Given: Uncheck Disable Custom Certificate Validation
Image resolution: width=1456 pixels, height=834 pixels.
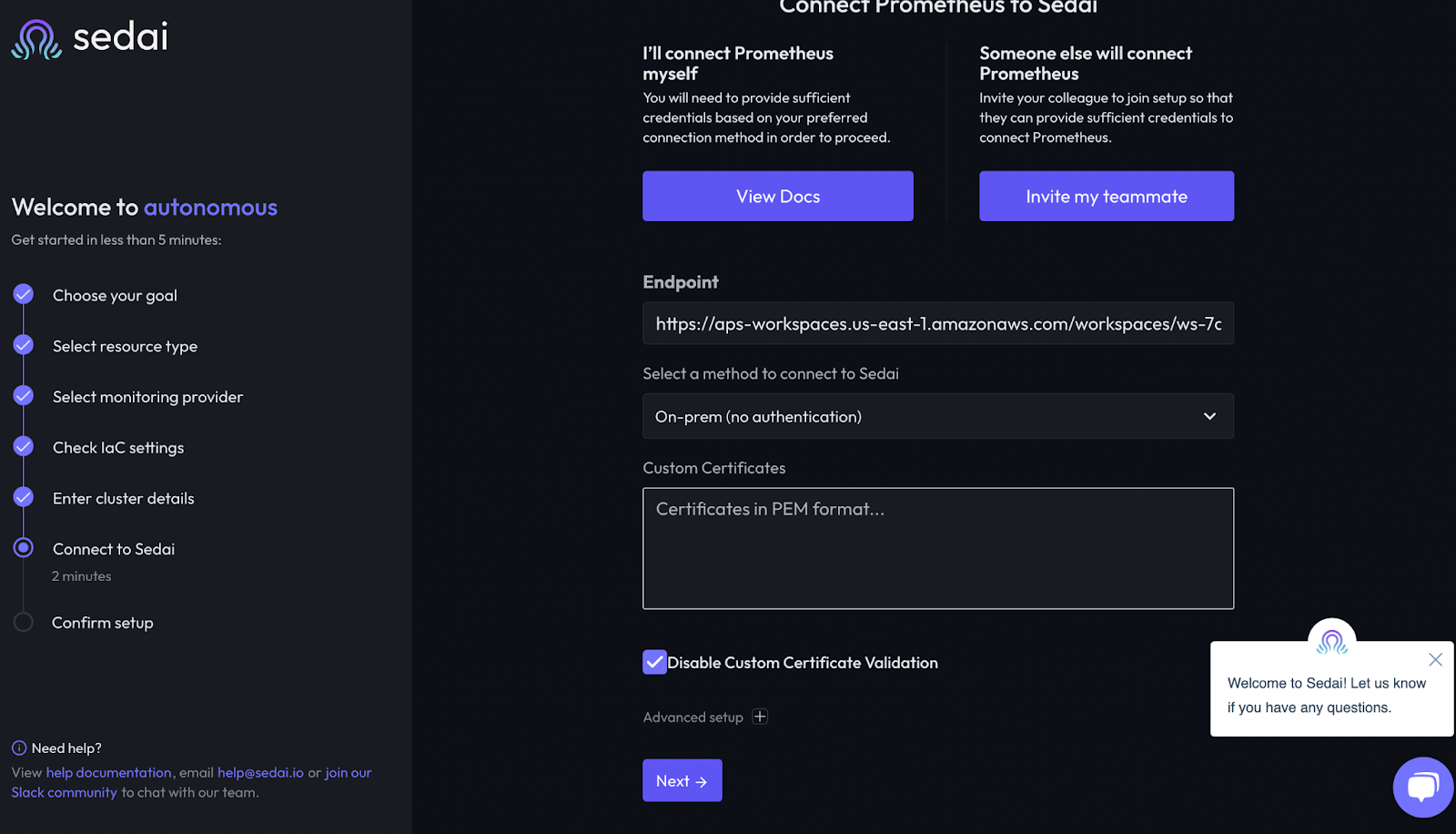Looking at the screenshot, I should tap(654, 662).
